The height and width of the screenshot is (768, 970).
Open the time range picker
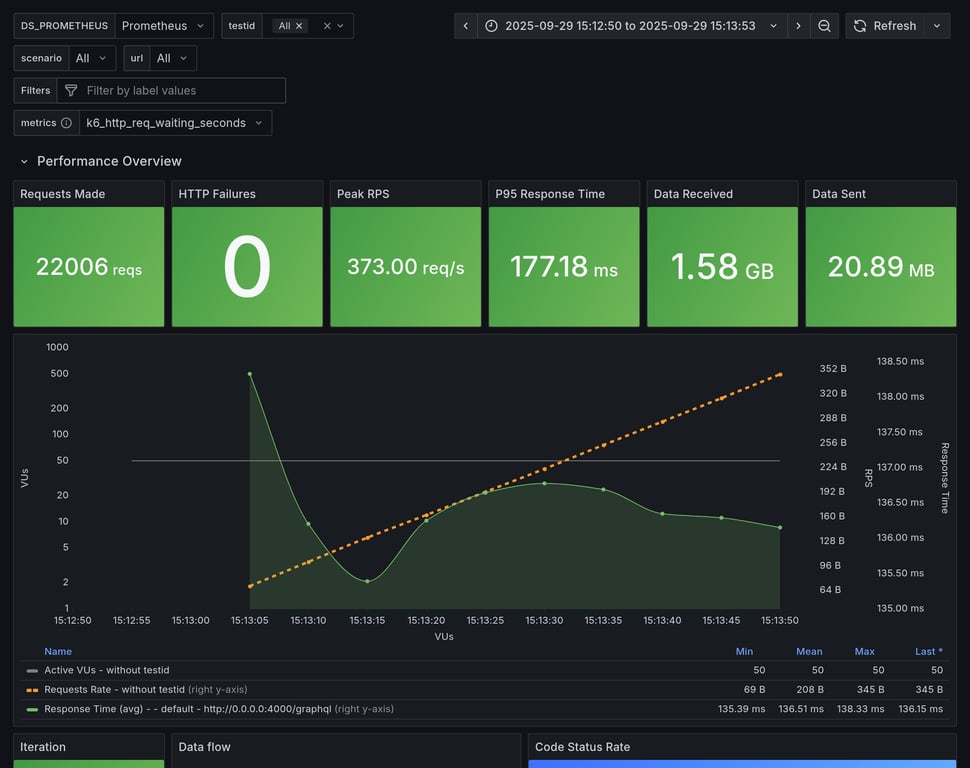[632, 26]
